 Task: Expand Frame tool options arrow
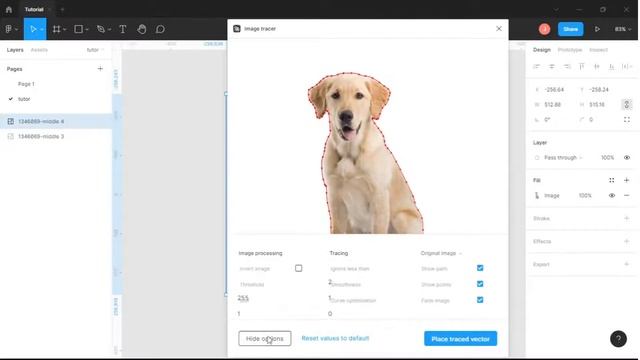(64, 29)
